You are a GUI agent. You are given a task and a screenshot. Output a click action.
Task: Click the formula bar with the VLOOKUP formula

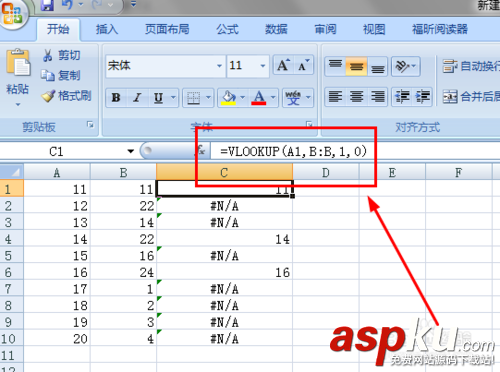[355, 151]
